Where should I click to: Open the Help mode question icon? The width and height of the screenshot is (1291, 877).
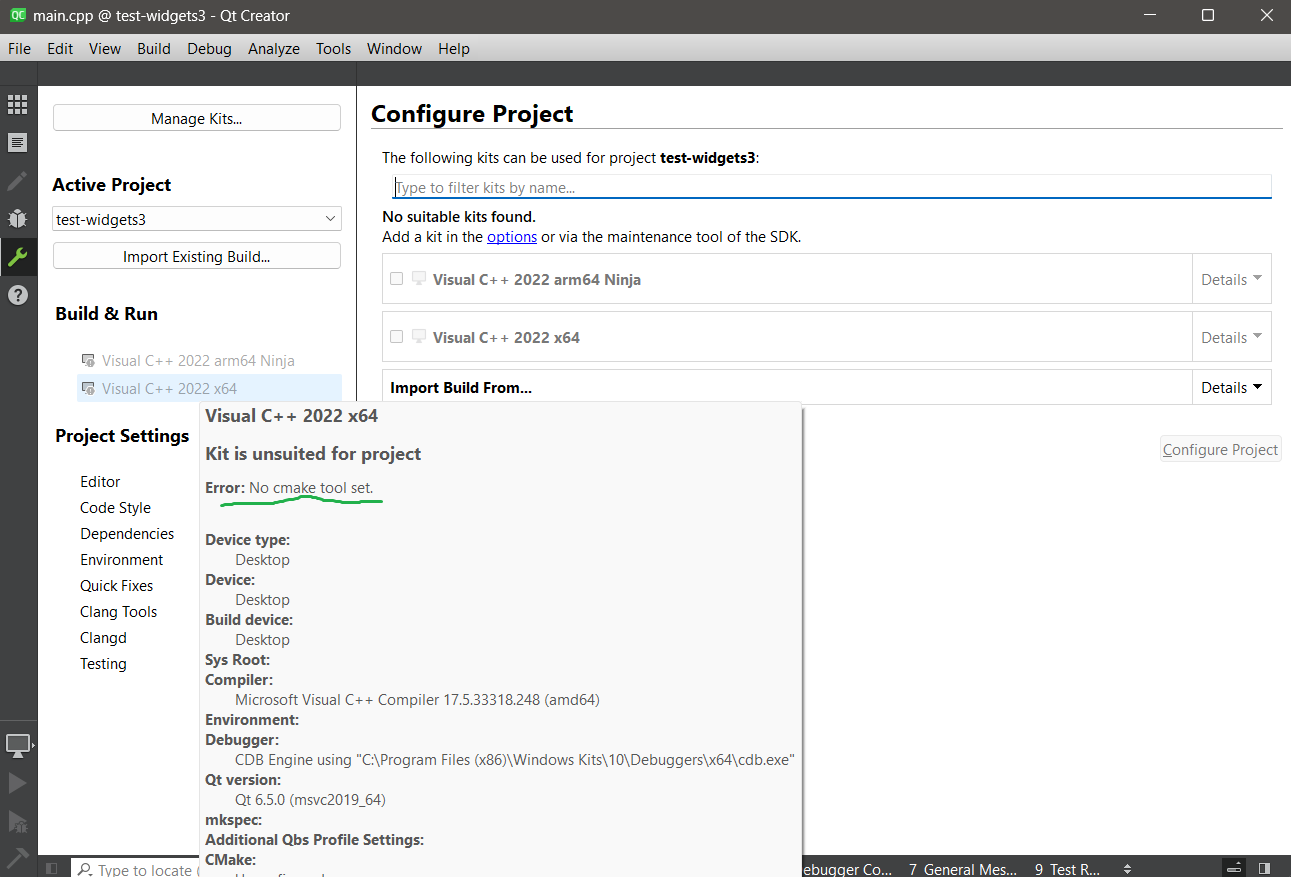coord(17,295)
